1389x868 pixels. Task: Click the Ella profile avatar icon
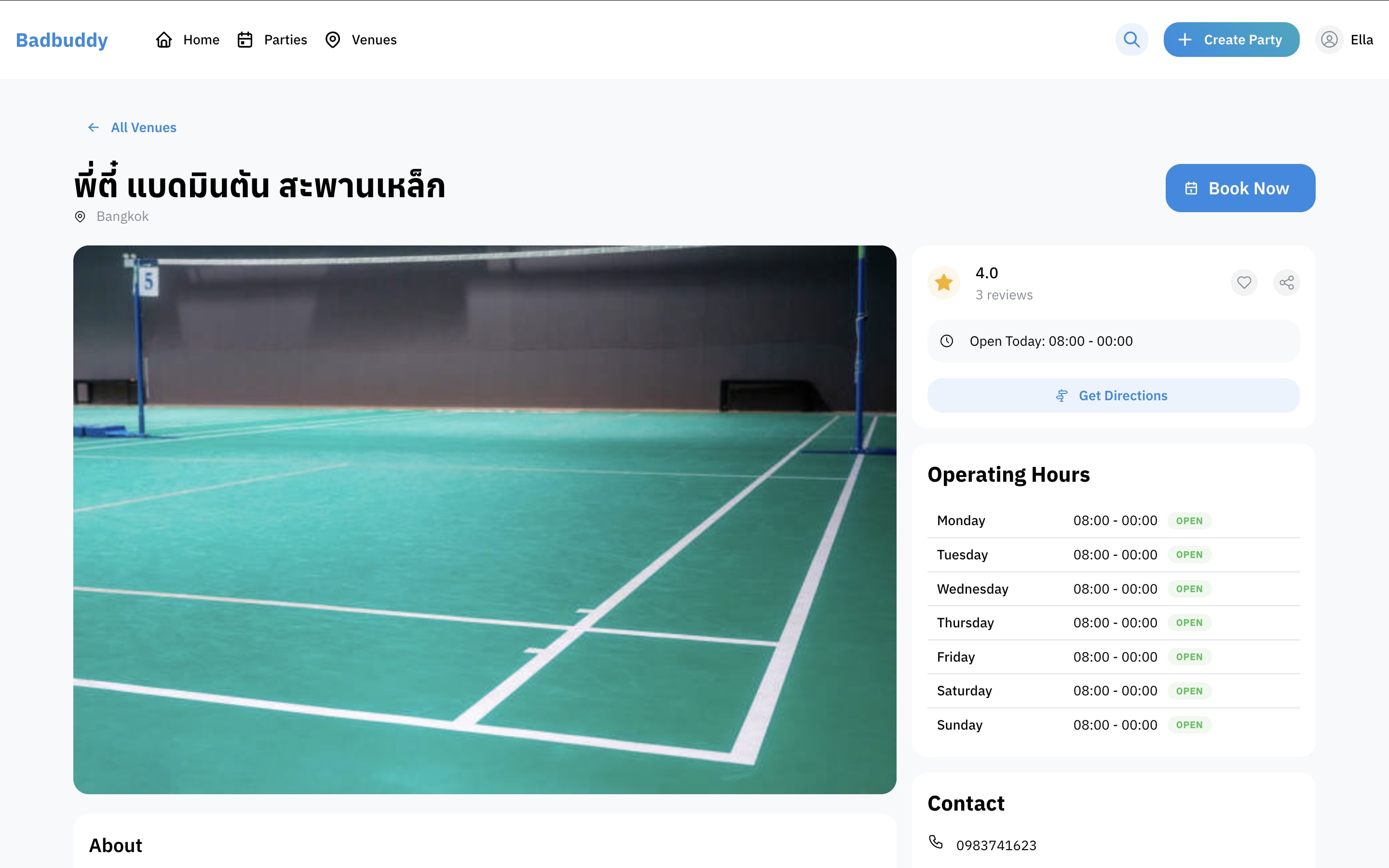[x=1329, y=40]
